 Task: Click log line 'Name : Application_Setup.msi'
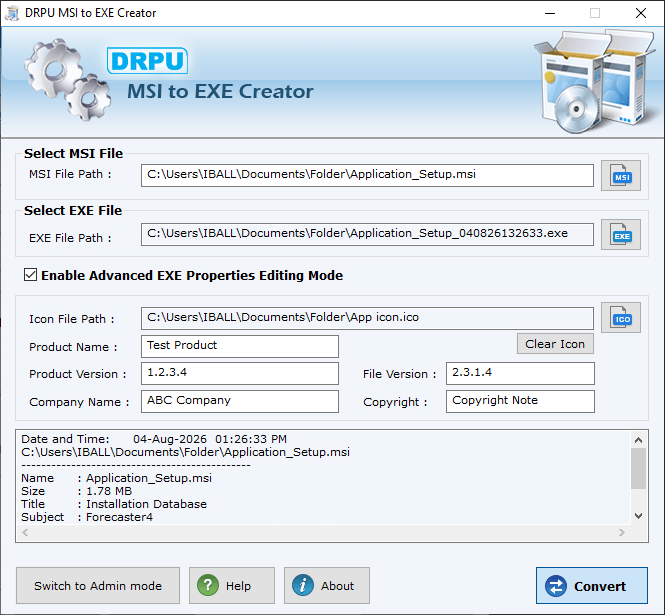[x=117, y=478]
